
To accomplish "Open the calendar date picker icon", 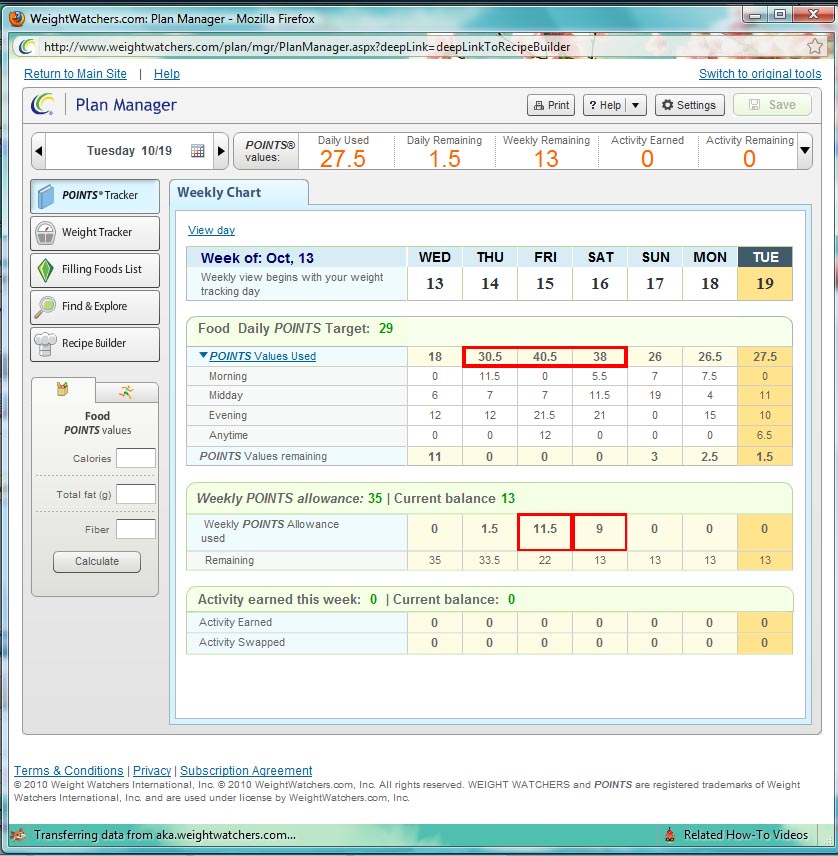I will [198, 151].
